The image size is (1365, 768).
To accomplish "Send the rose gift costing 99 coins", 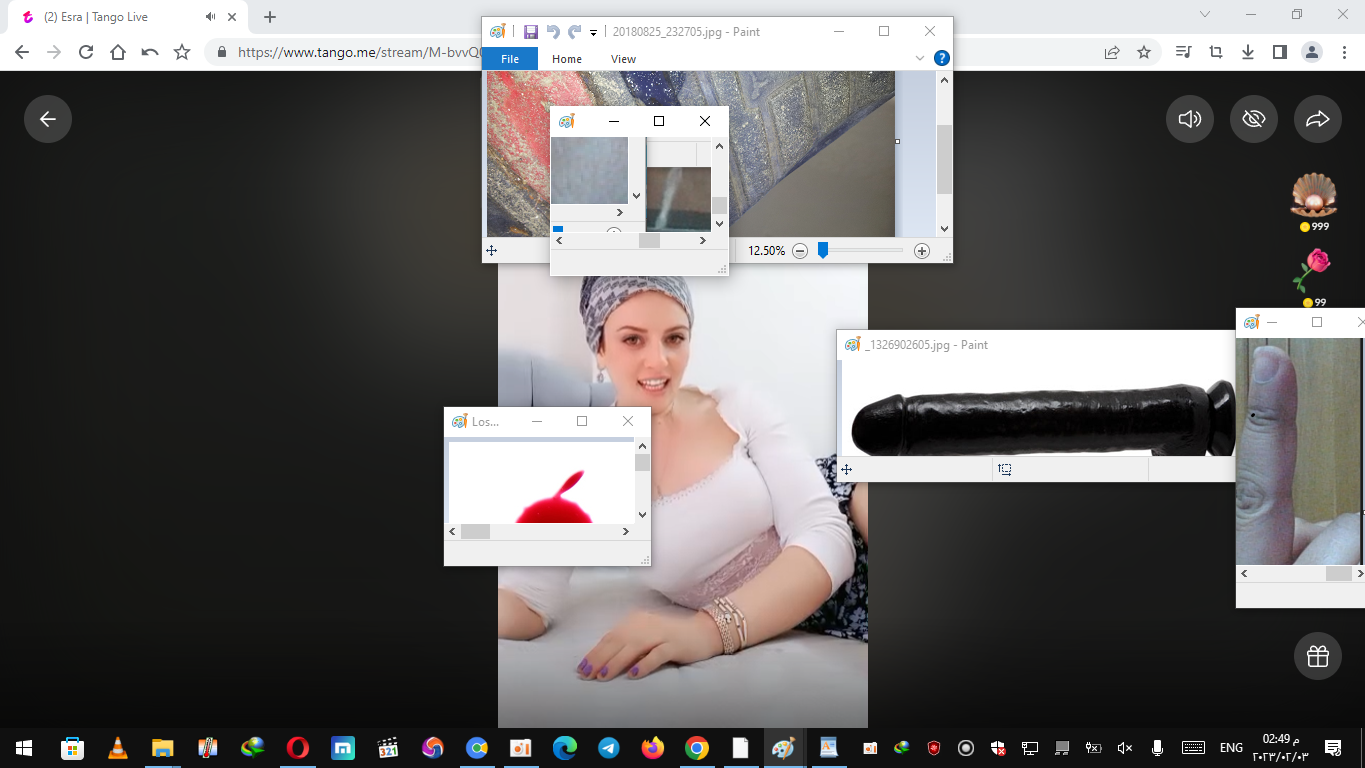I will (x=1312, y=272).
